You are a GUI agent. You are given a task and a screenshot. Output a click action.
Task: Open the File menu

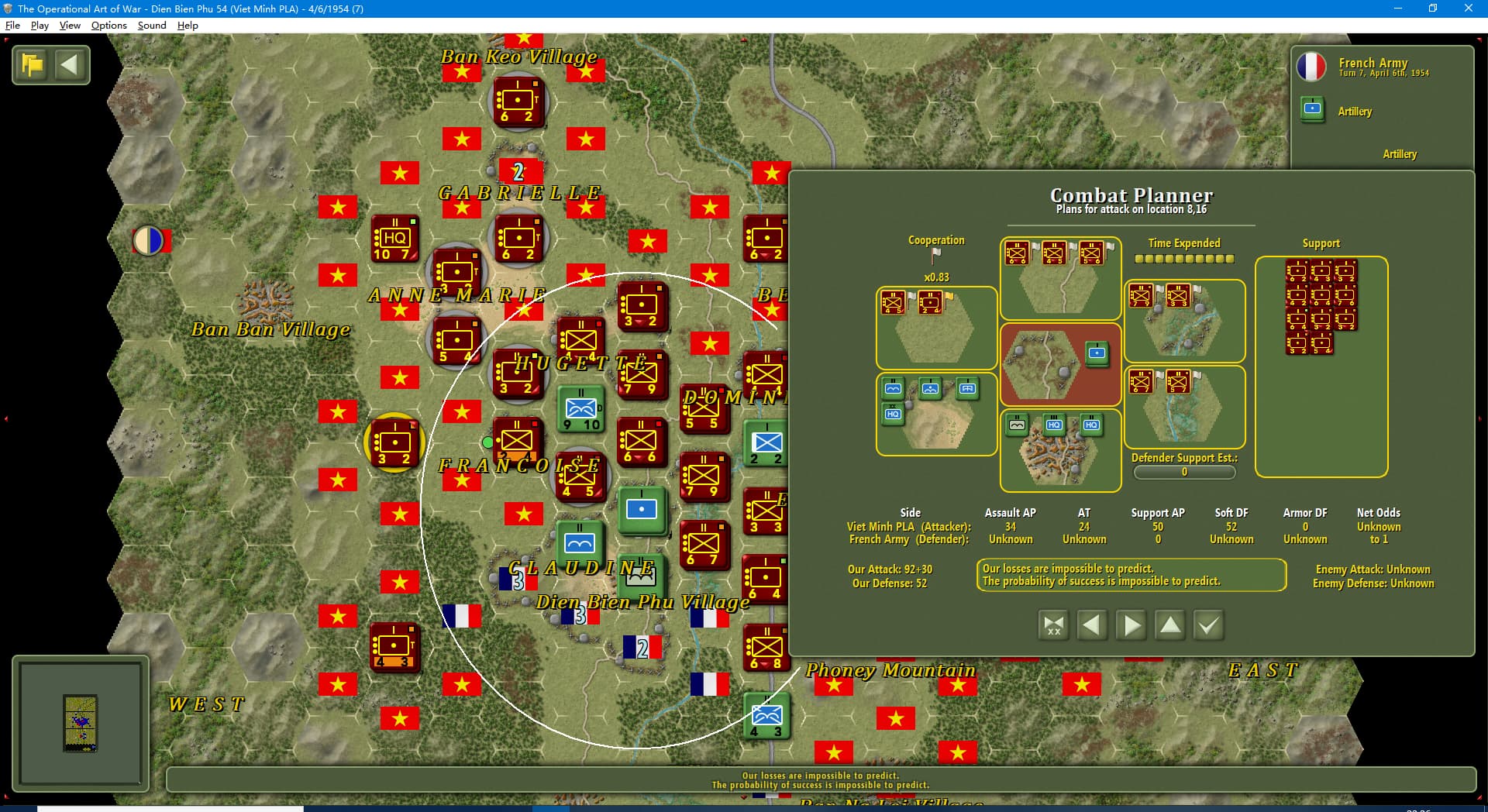point(12,25)
